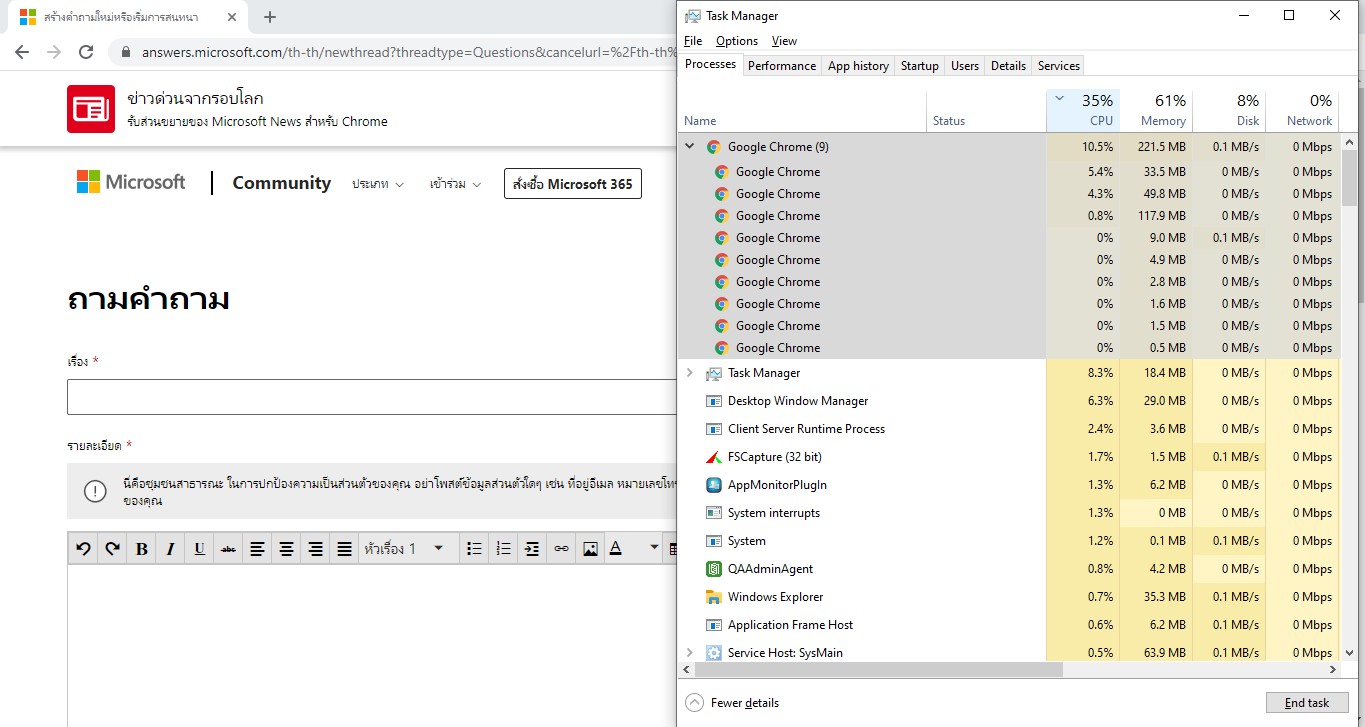The height and width of the screenshot is (727, 1365).
Task: Open the เข้าร่วม dropdown menu
Action: pos(455,184)
